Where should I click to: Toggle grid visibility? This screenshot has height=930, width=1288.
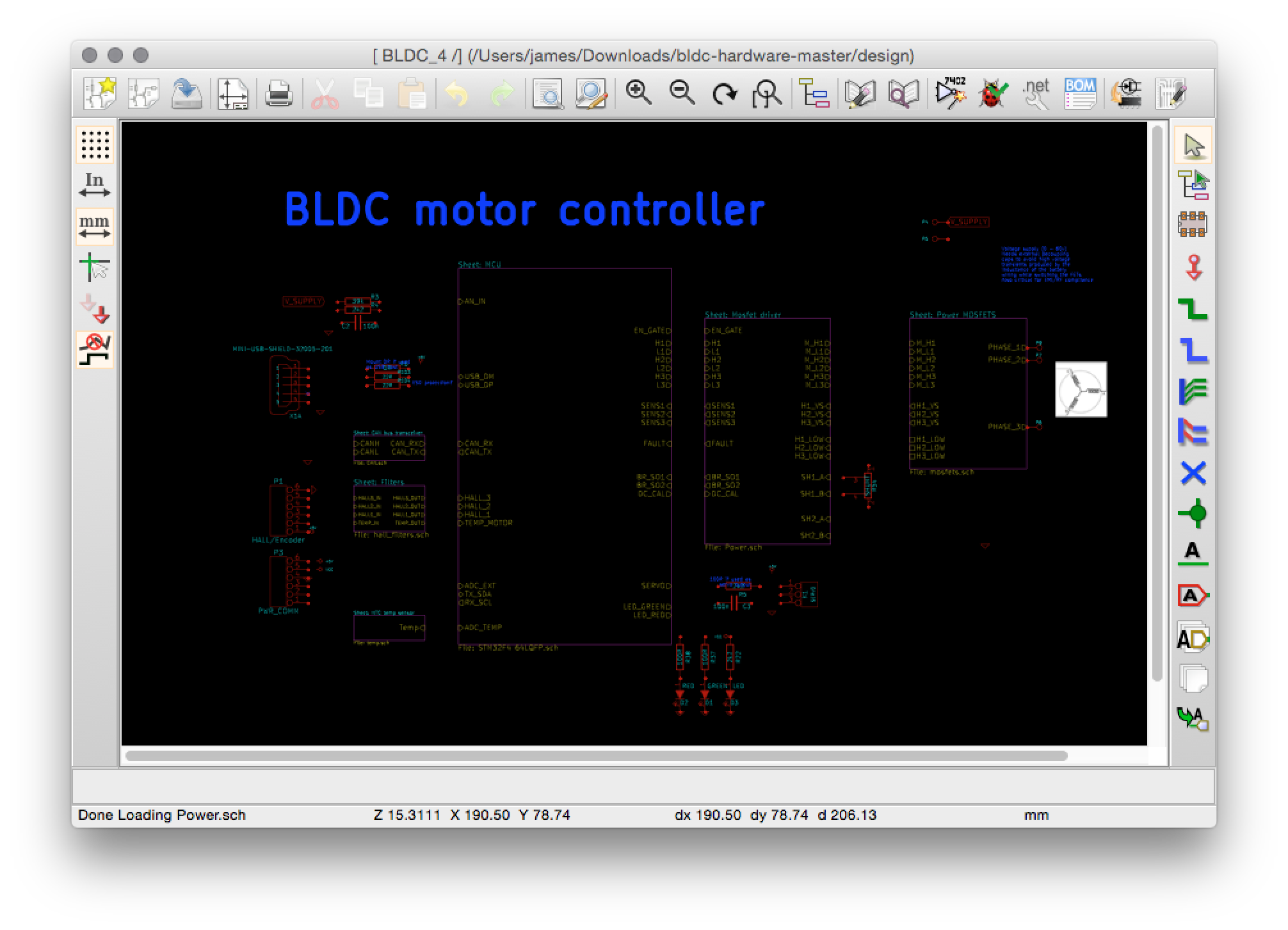[x=95, y=144]
